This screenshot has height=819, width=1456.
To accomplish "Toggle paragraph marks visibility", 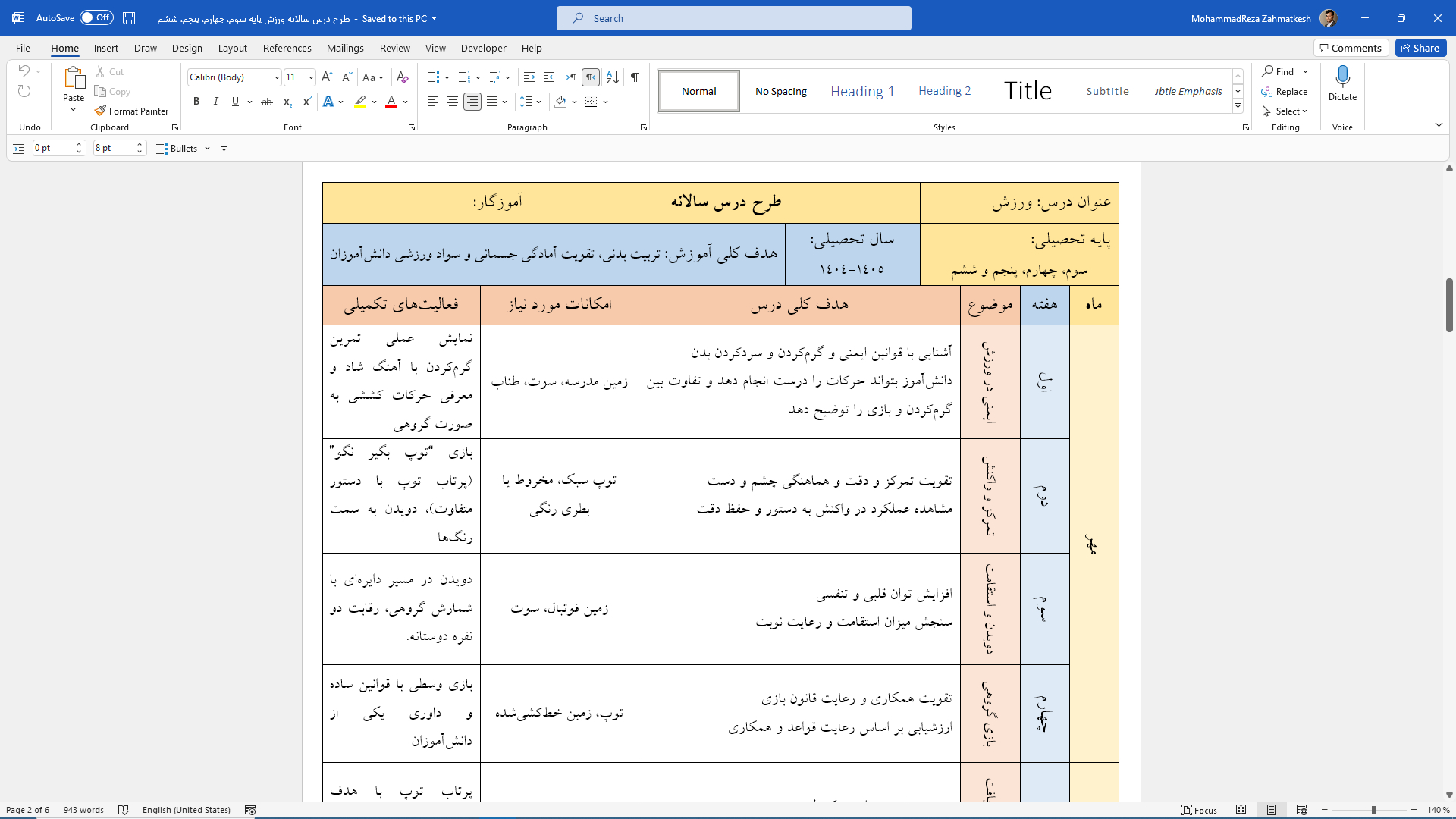I will 634,77.
